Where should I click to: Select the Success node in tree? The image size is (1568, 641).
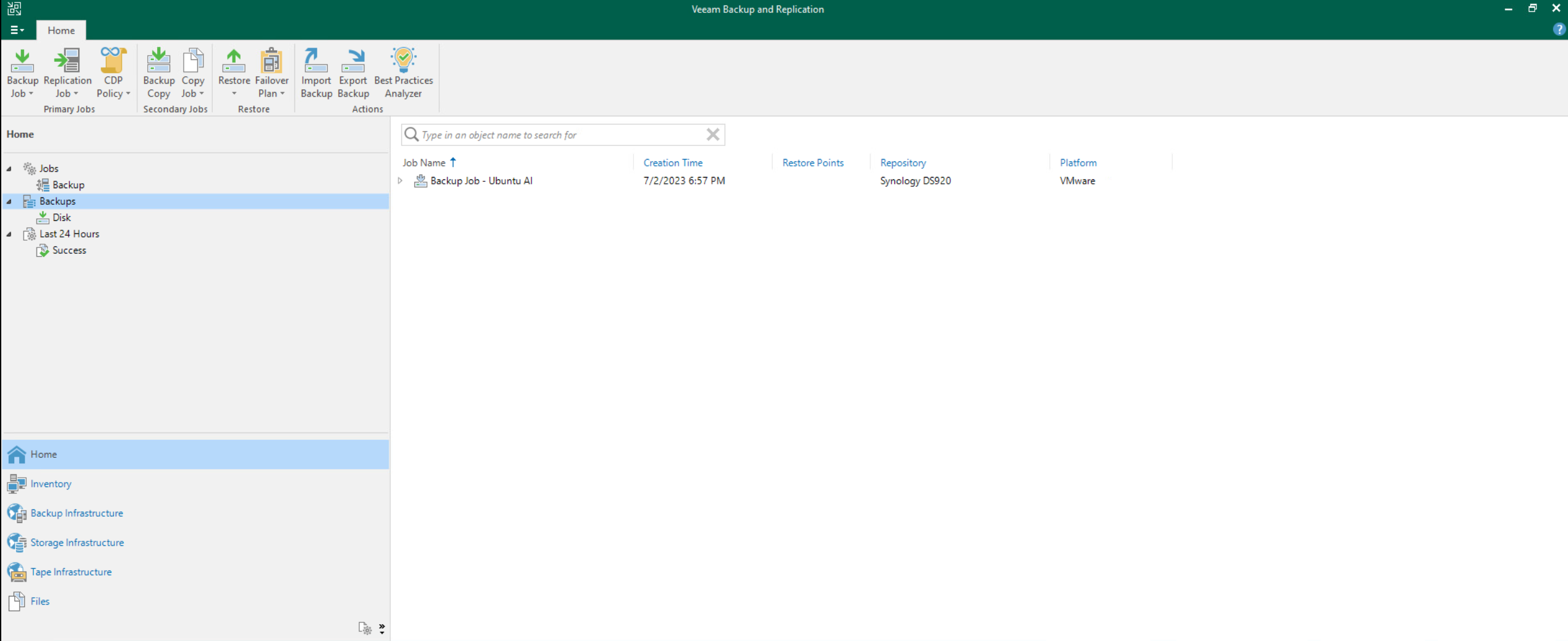pos(61,251)
